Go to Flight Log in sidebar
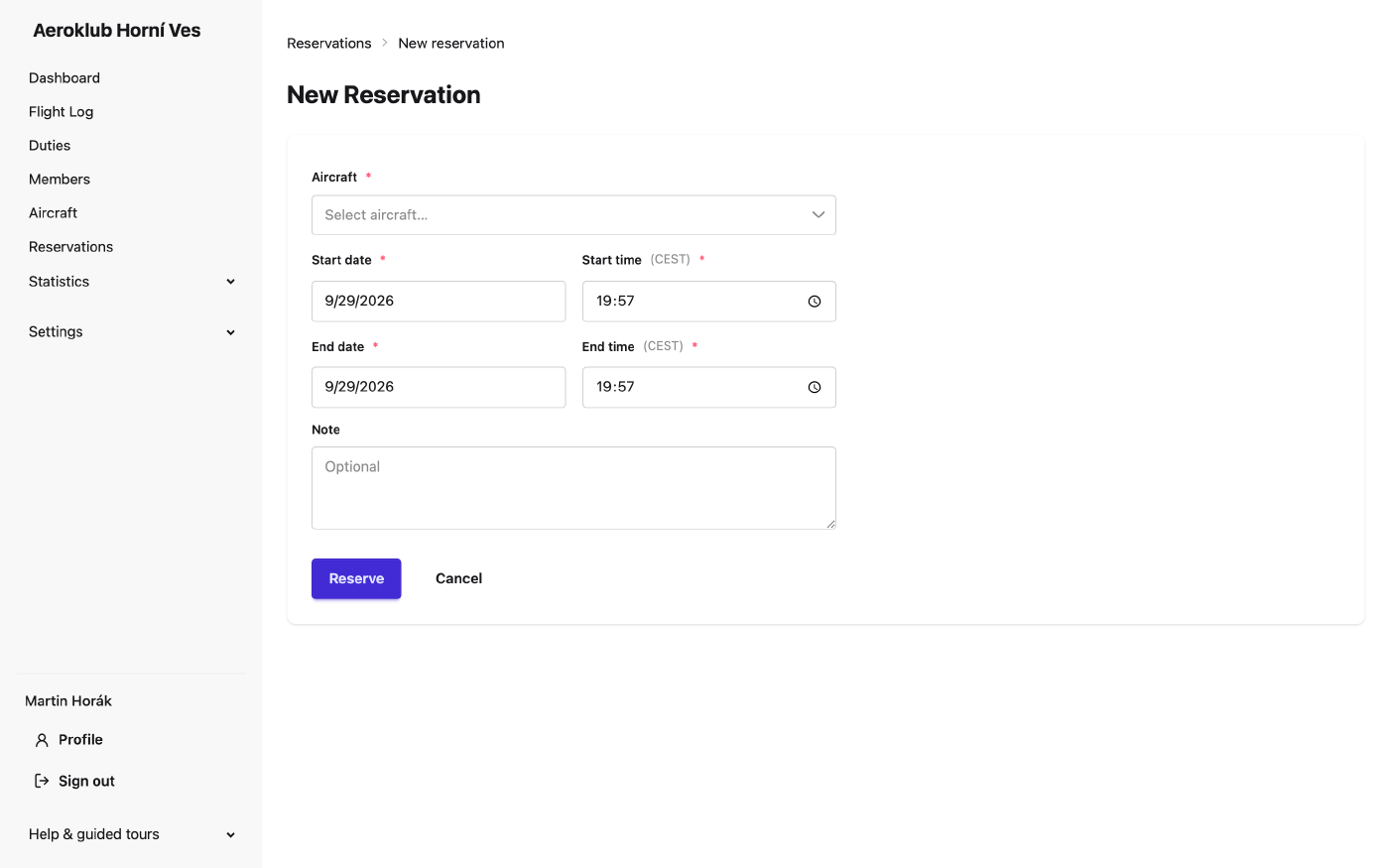Viewport: 1389px width, 868px height. click(x=62, y=112)
